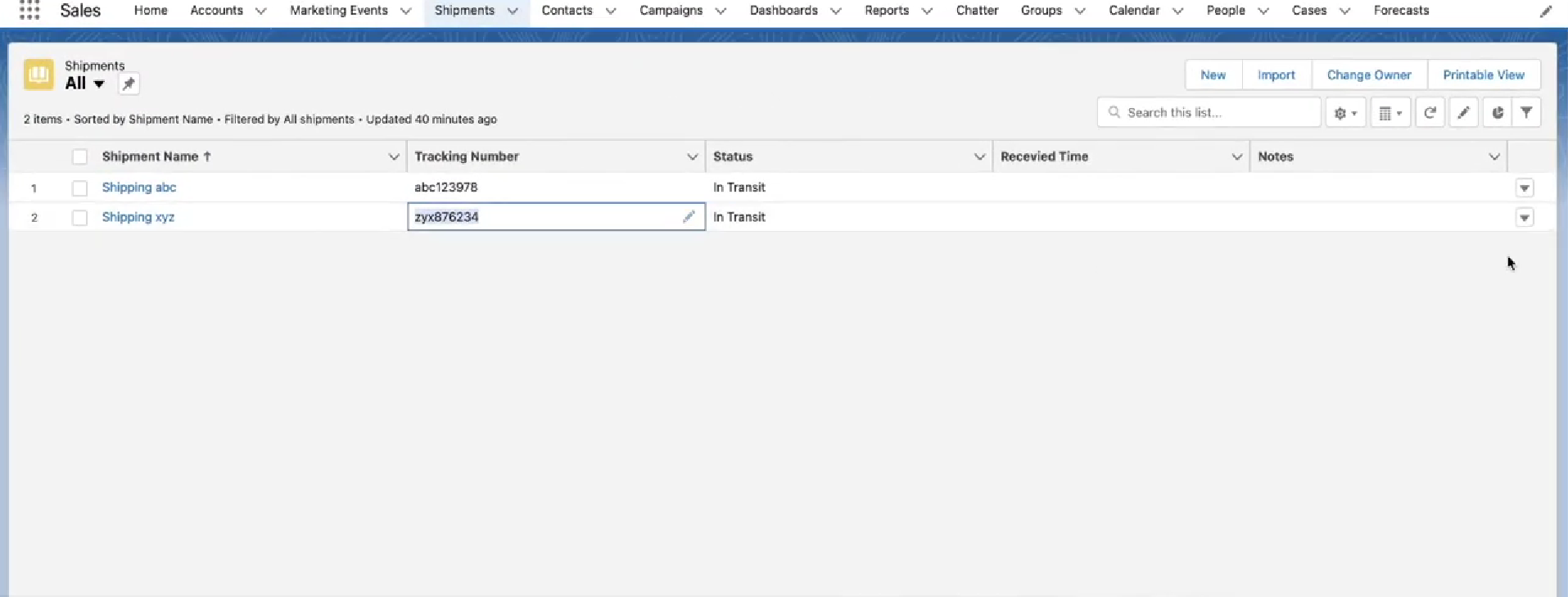Switch to the Contacts tab

[567, 11]
